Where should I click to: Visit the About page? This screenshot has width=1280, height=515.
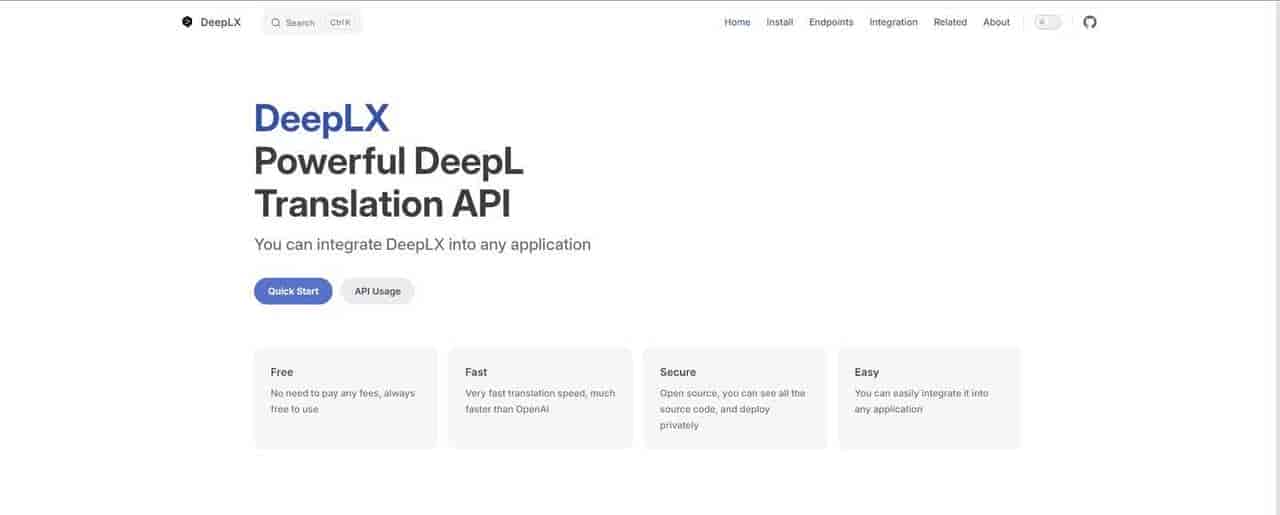point(996,22)
